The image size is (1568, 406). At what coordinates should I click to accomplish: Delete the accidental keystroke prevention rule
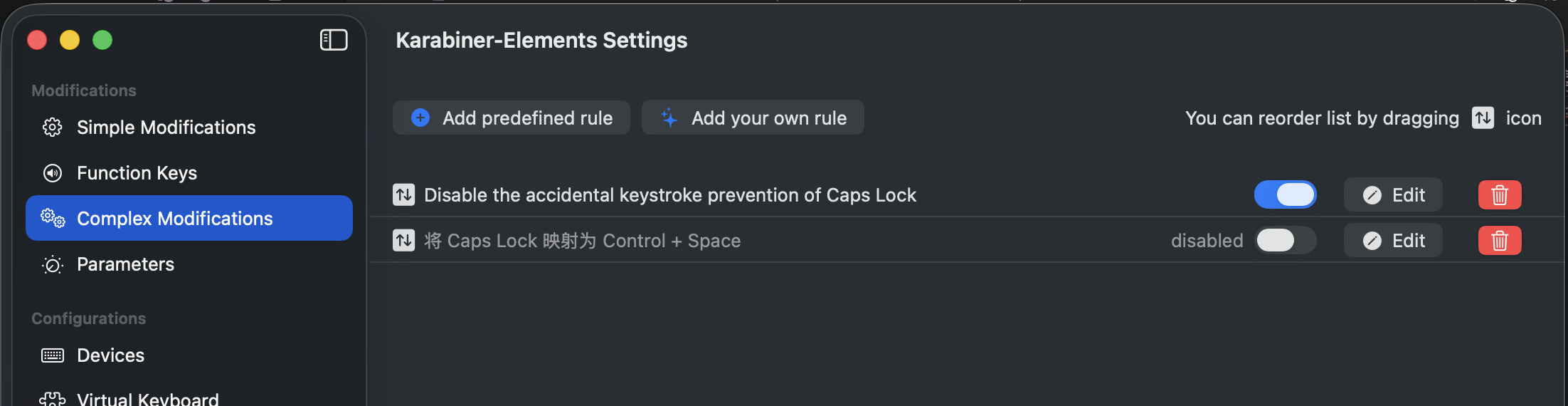point(1499,194)
